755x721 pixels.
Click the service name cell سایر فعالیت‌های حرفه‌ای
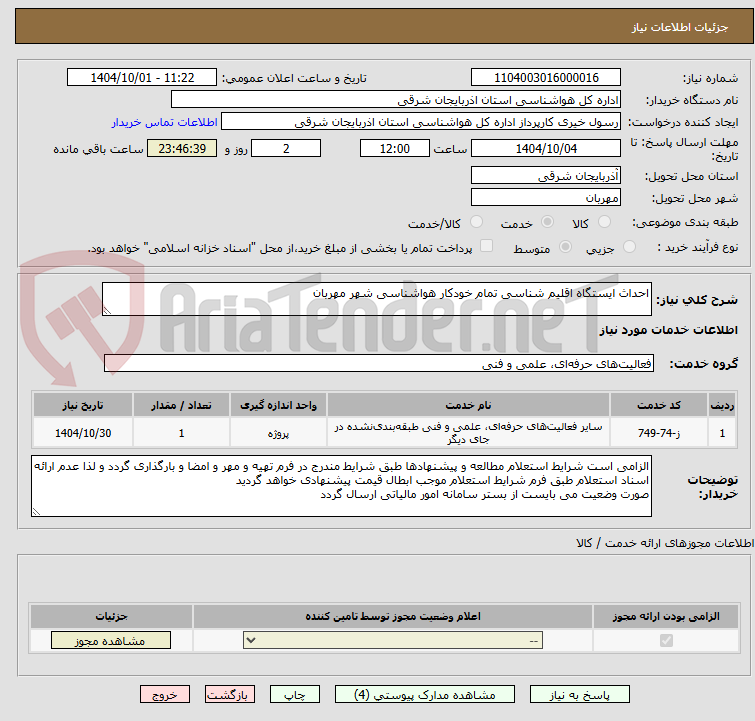pyautogui.click(x=469, y=433)
